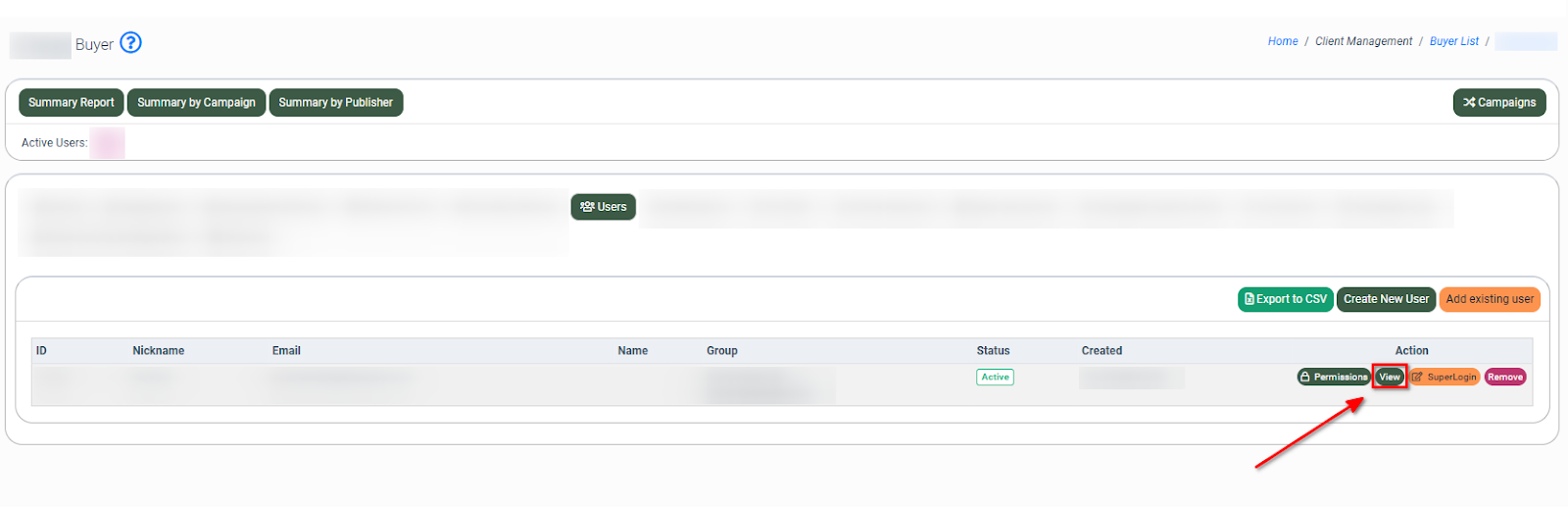Open the Summary Report
The image size is (1568, 507).
pos(71,102)
